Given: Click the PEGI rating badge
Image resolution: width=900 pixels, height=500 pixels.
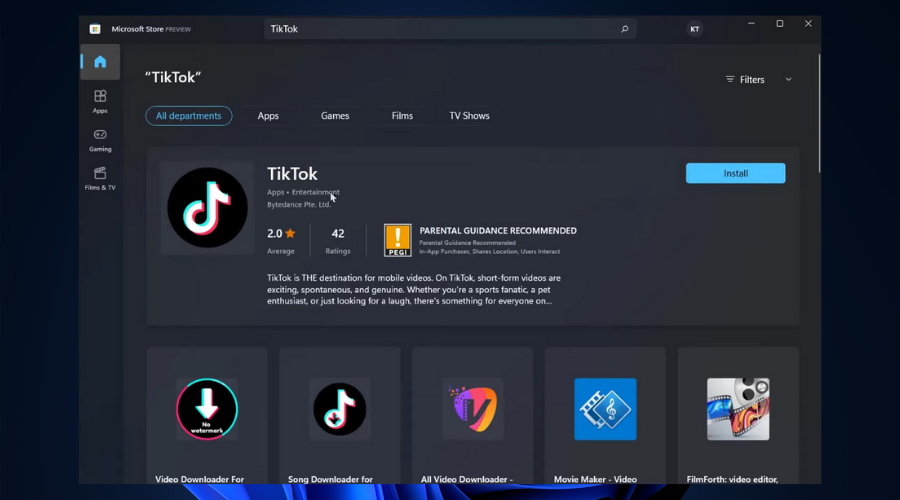Looking at the screenshot, I should point(397,240).
